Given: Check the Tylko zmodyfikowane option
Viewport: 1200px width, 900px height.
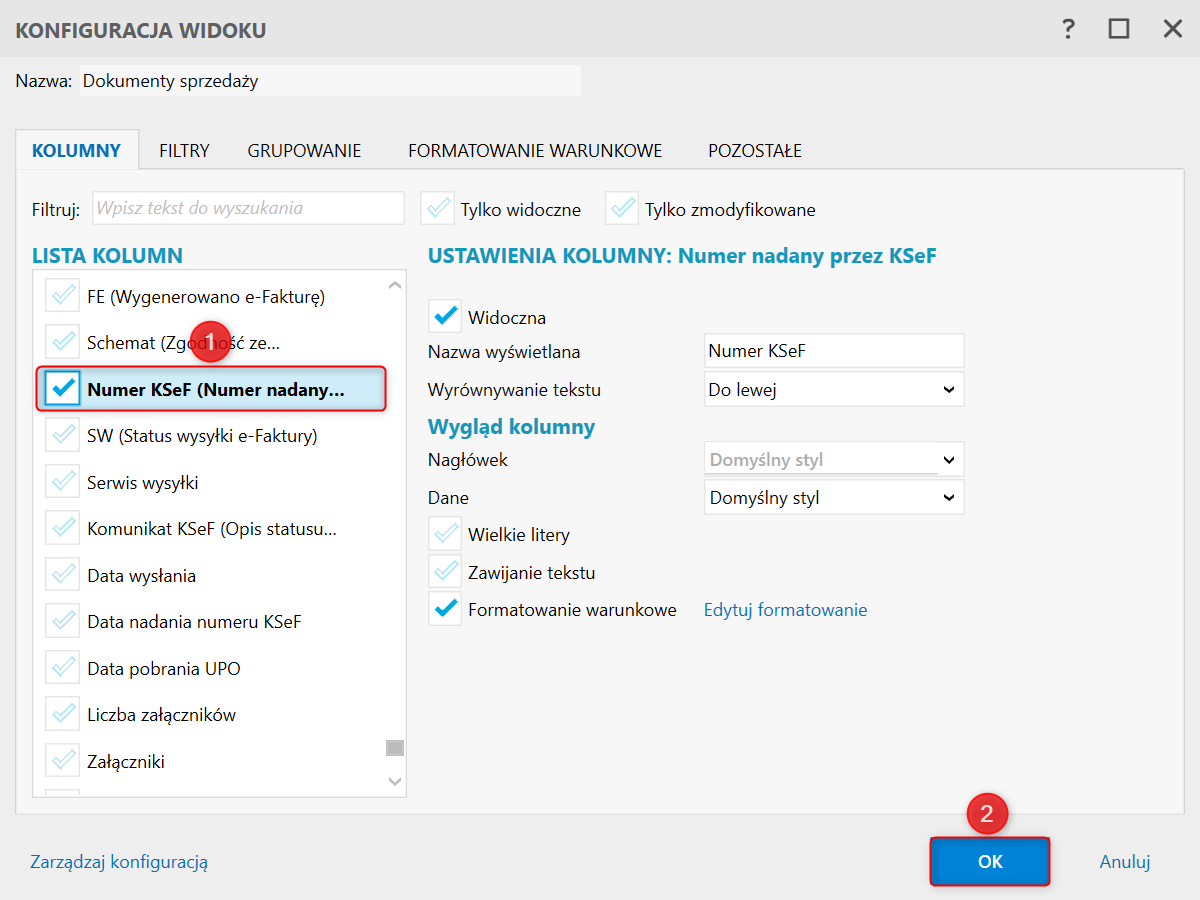Looking at the screenshot, I should 622,209.
